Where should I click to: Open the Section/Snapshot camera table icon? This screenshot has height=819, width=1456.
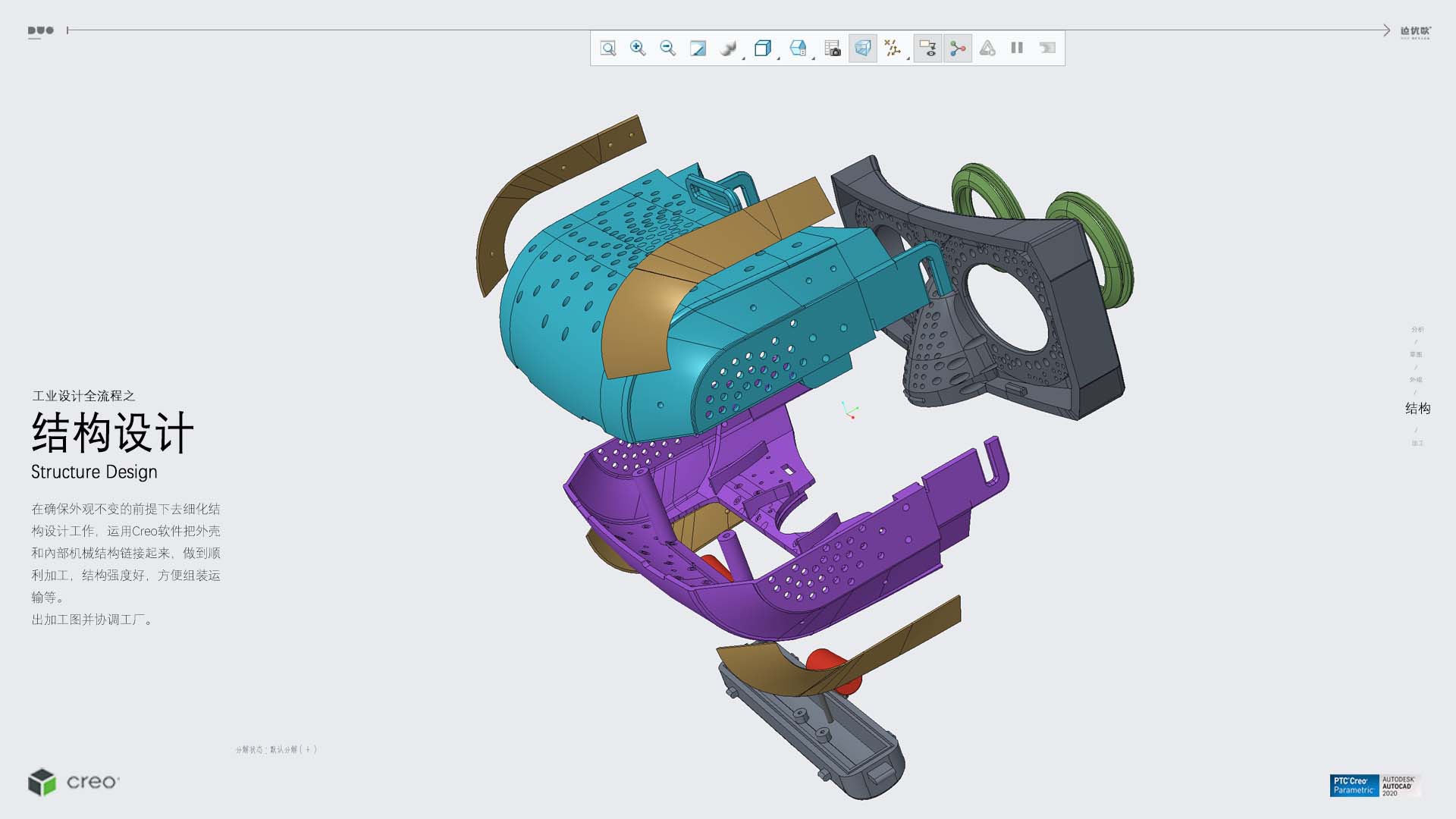click(833, 49)
